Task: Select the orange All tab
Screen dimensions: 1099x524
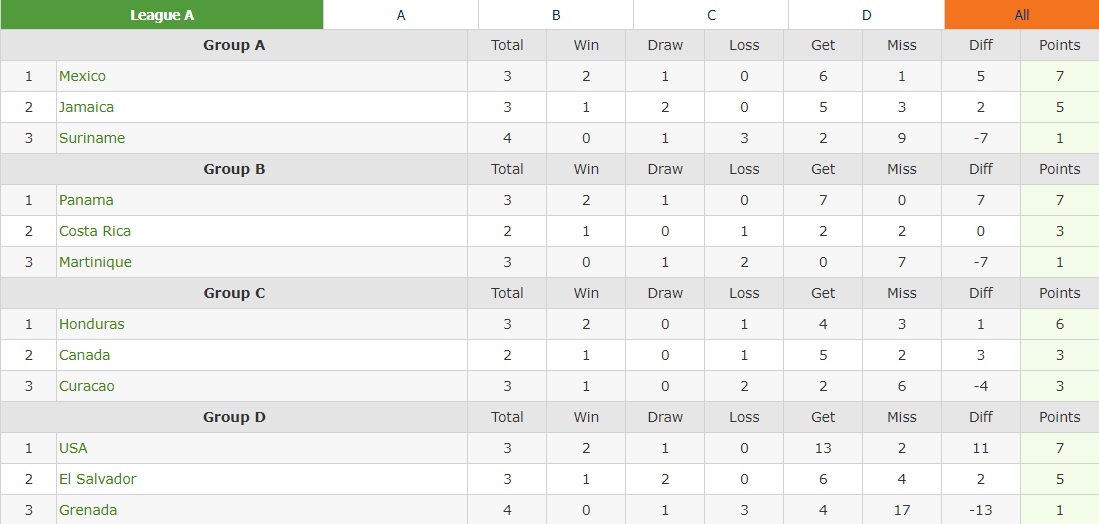Action: tap(1021, 15)
